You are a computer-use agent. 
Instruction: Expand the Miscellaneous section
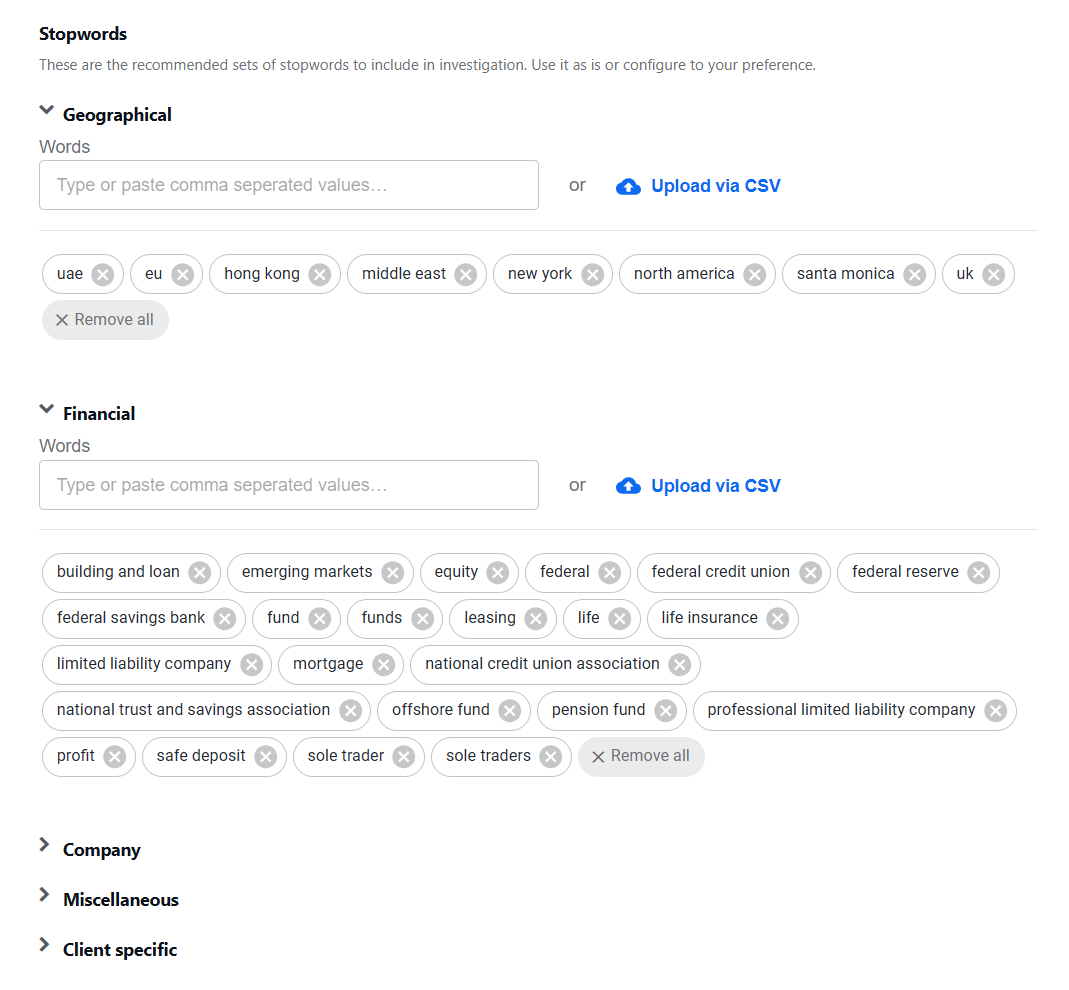coord(45,895)
